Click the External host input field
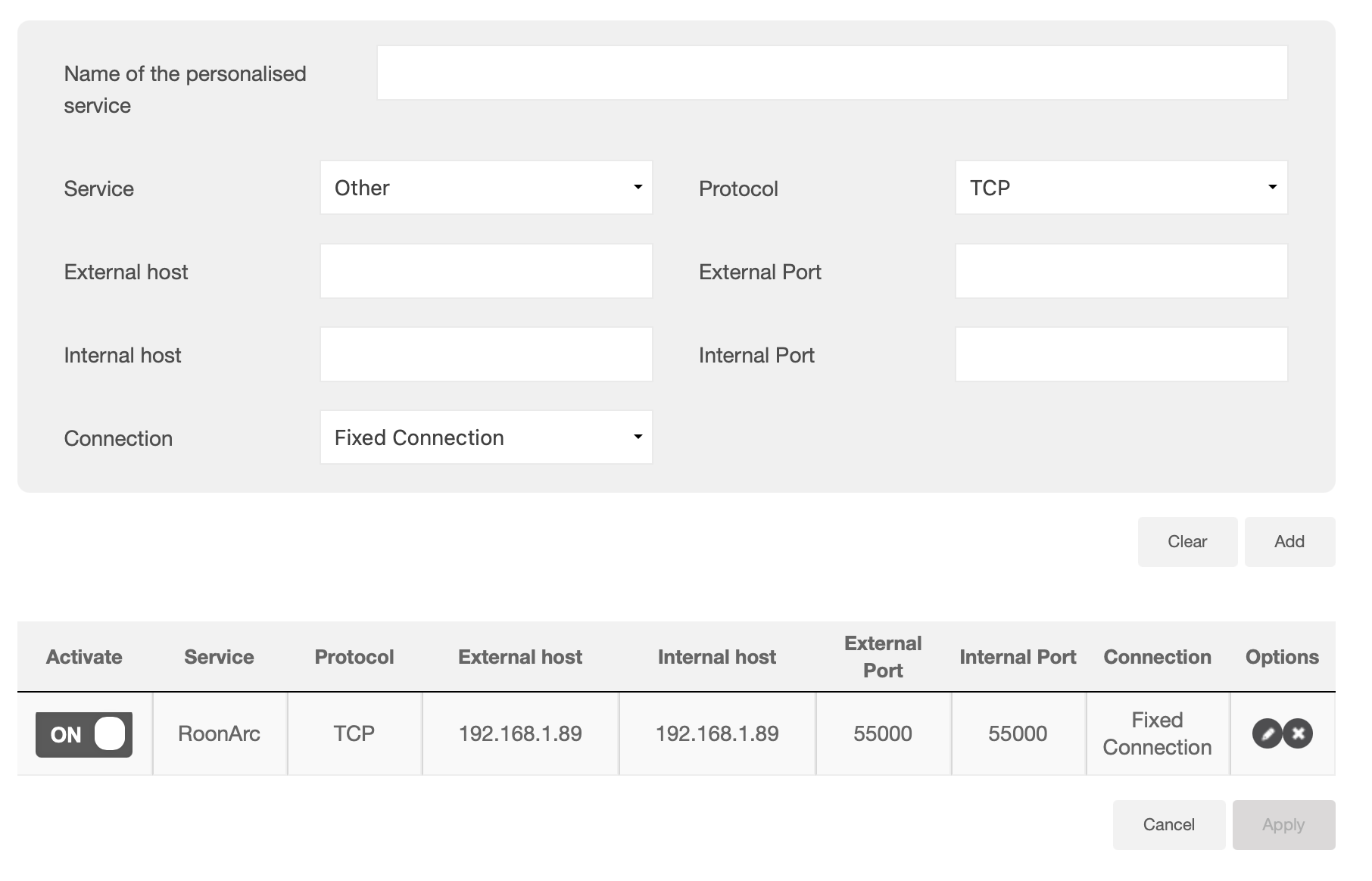The image size is (1372, 881). [485, 270]
